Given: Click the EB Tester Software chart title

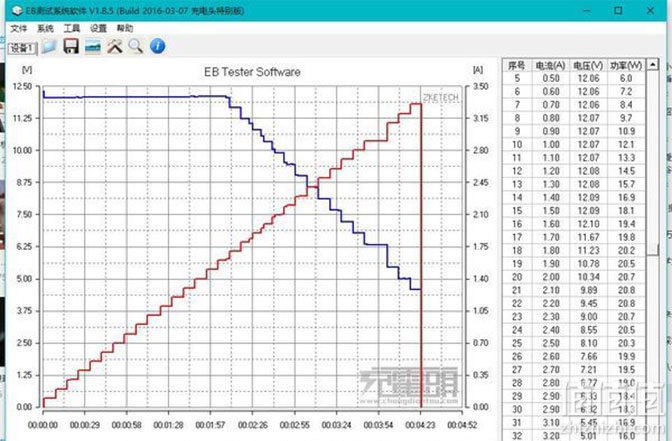Looking at the screenshot, I should pos(252,72).
